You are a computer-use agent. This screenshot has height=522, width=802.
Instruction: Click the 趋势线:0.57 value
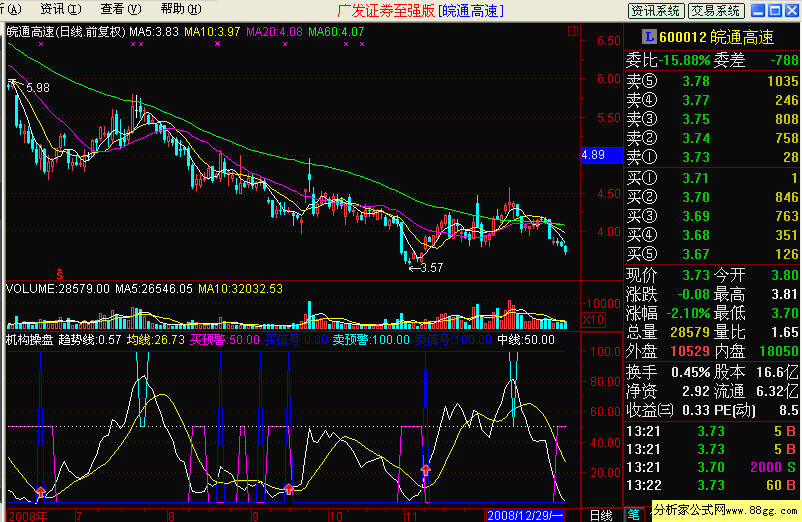click(90, 339)
